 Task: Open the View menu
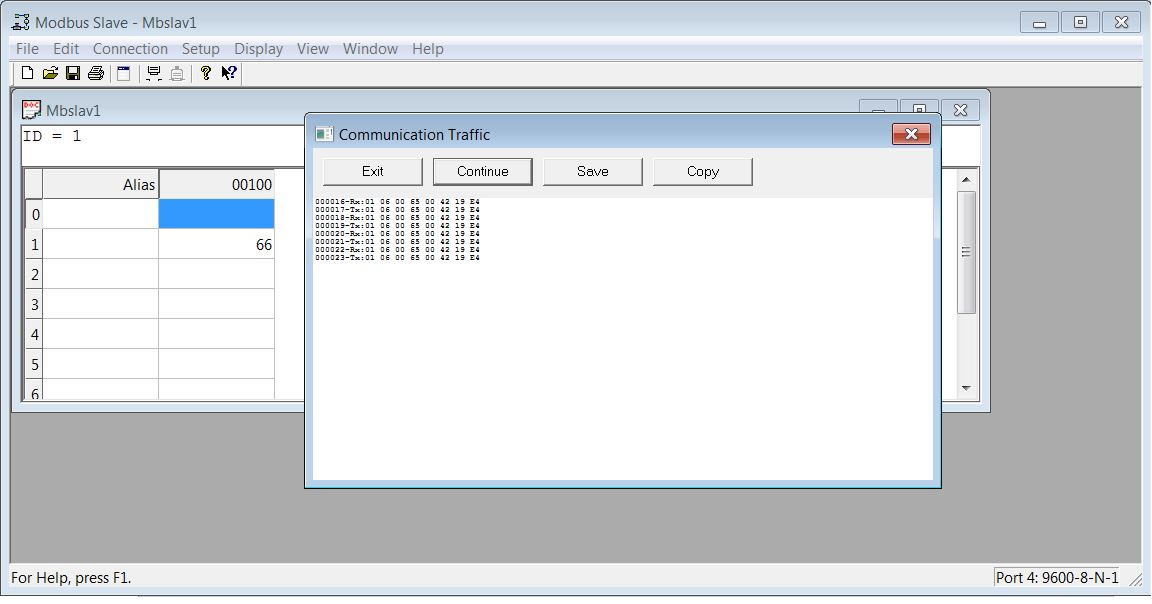coord(312,48)
